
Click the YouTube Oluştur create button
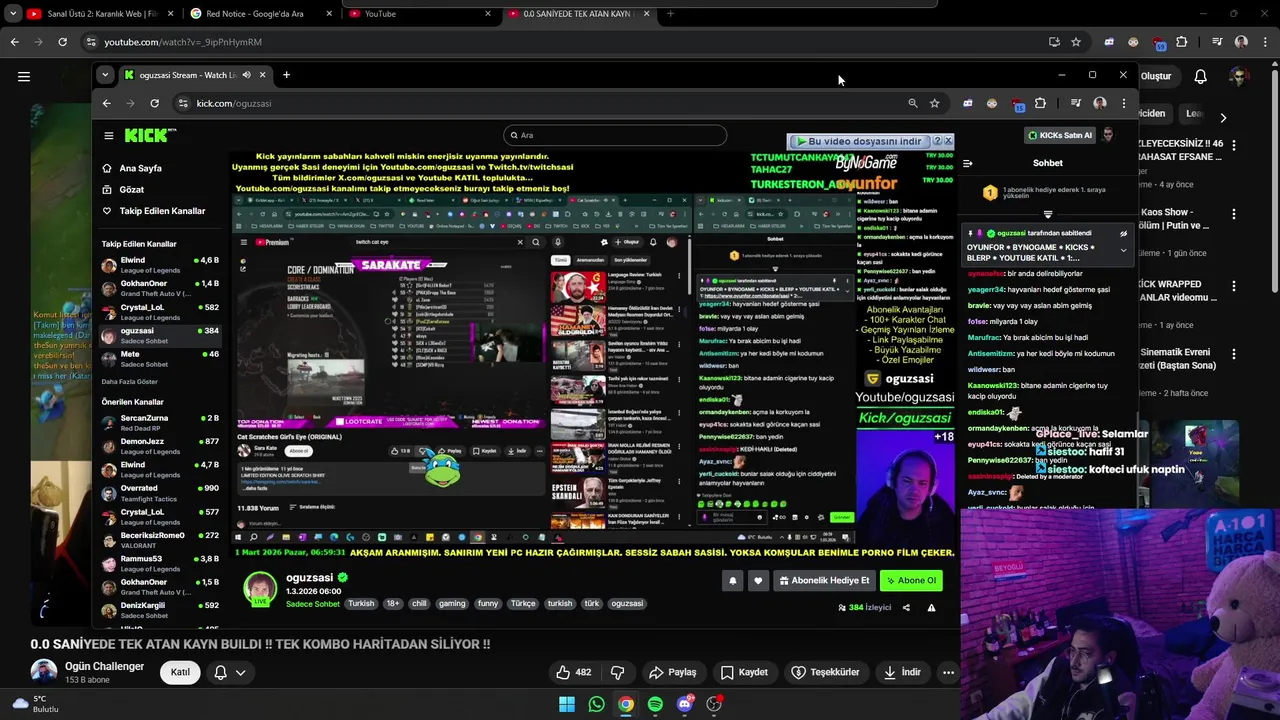1156,76
